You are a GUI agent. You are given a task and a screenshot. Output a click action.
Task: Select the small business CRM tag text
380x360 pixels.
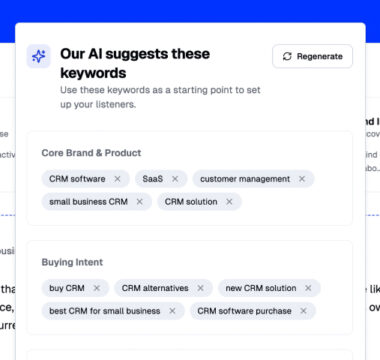click(89, 202)
